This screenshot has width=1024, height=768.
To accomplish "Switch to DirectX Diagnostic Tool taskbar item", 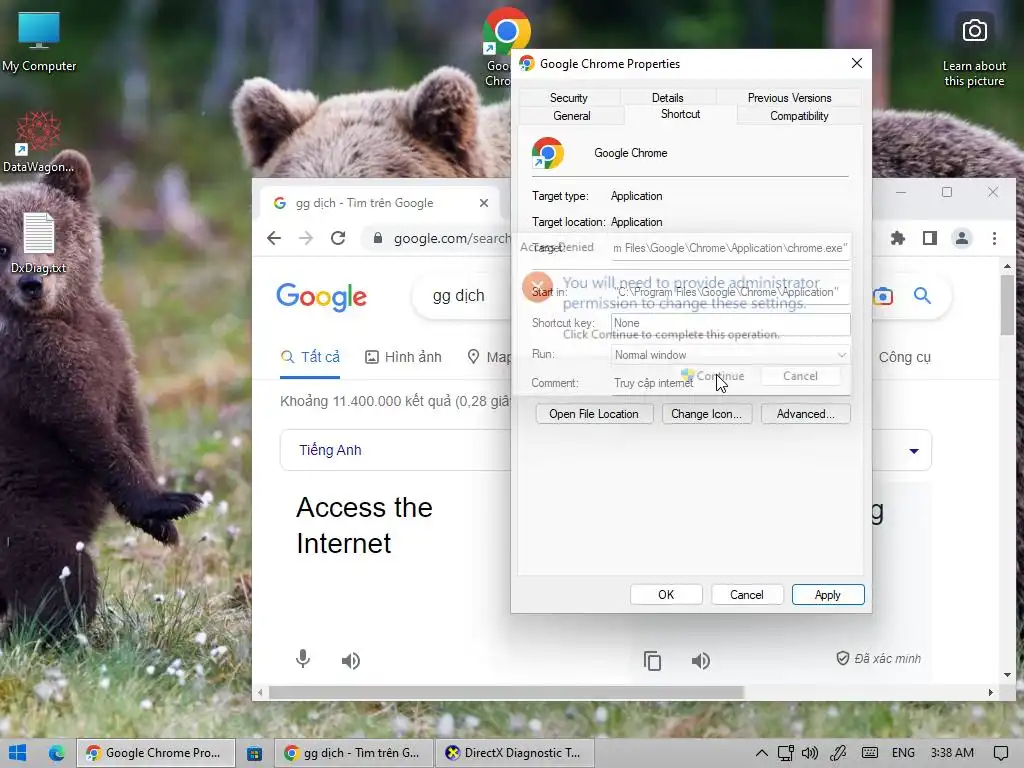I will pos(515,753).
